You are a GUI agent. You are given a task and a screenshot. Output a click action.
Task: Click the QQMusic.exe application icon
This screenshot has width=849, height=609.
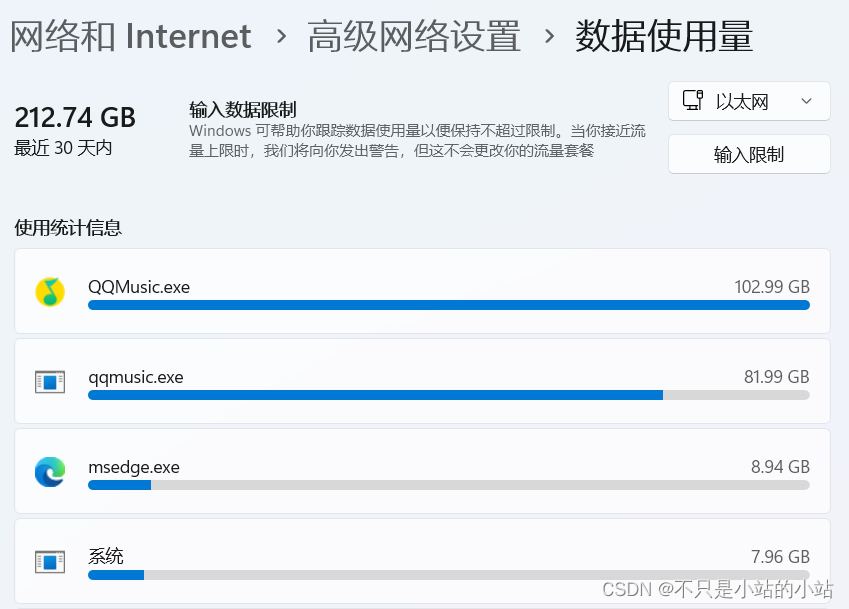(x=49, y=289)
